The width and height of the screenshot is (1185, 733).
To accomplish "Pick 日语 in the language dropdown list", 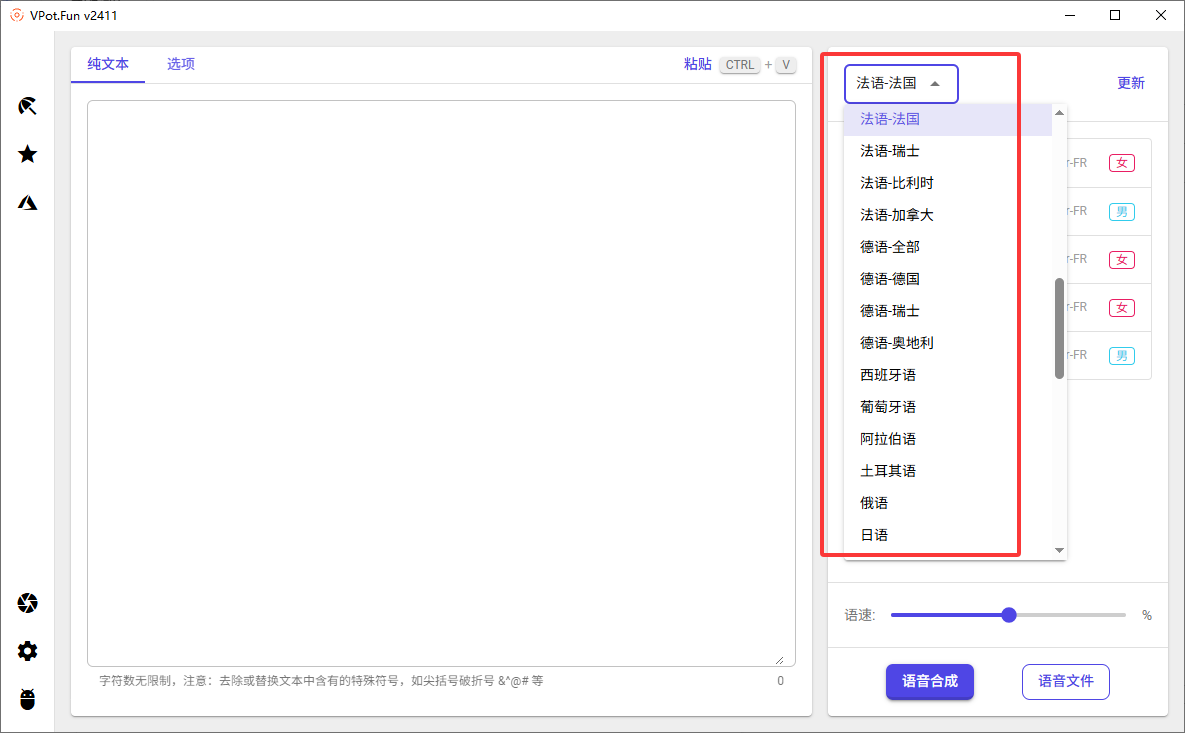I will pyautogui.click(x=874, y=535).
